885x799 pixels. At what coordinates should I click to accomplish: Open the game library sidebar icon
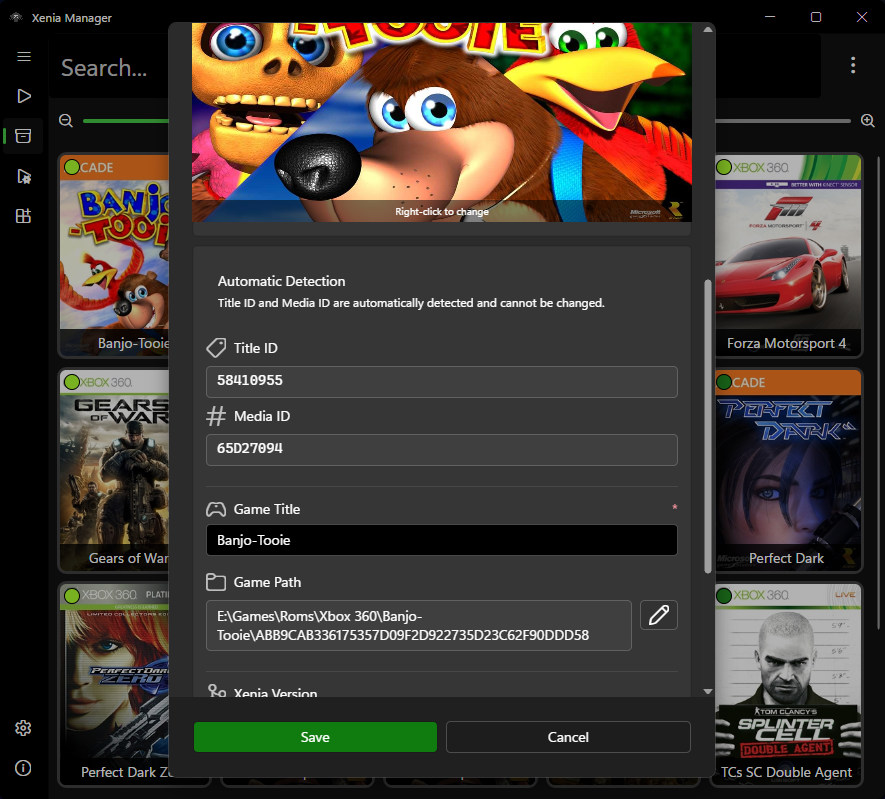(24, 136)
